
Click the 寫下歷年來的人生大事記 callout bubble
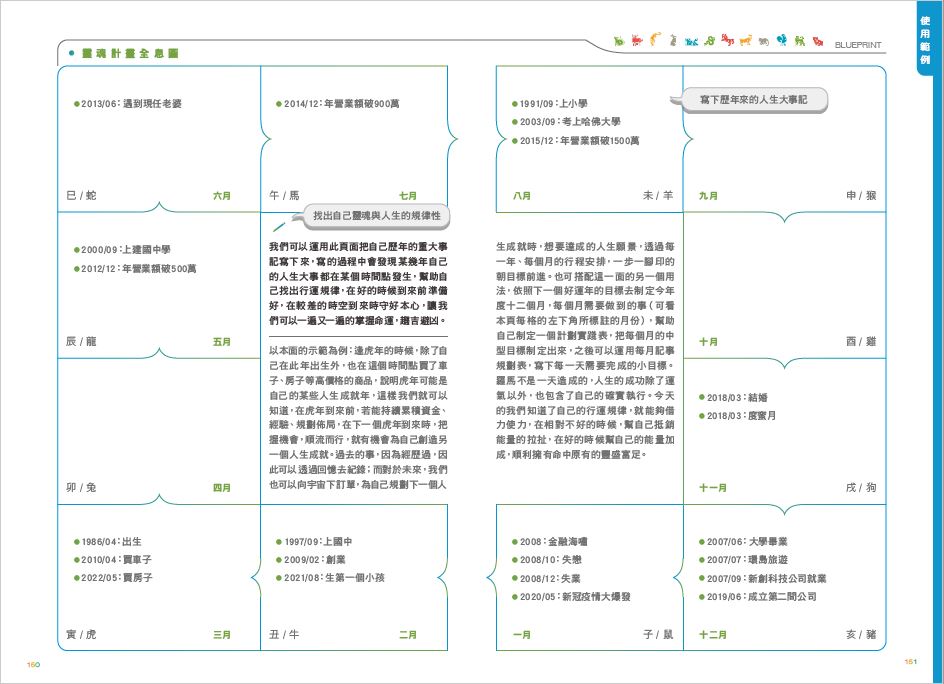[x=754, y=100]
